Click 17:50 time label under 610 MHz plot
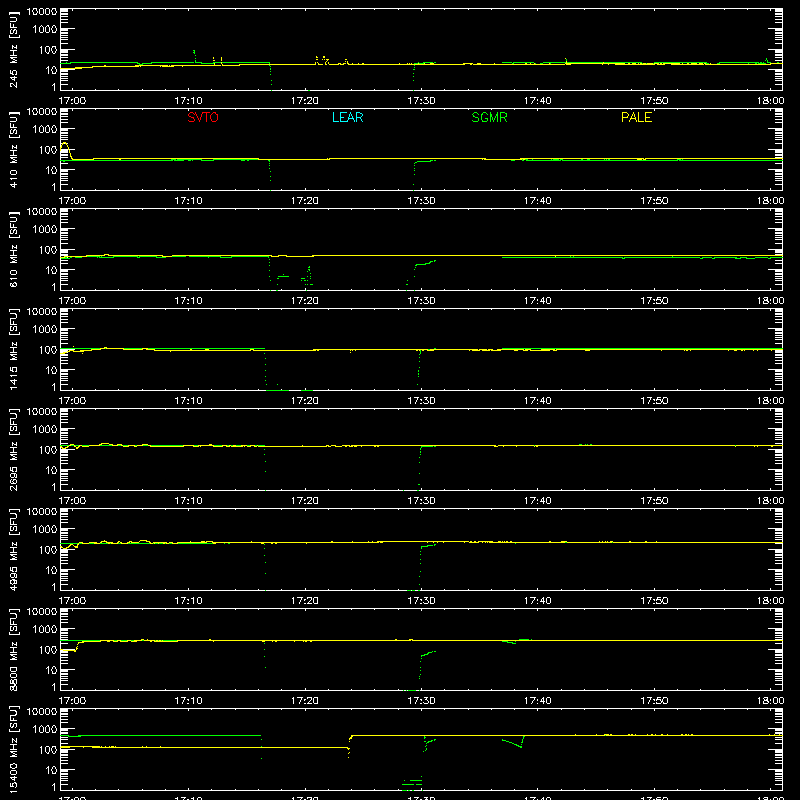800x800 pixels. point(654,301)
